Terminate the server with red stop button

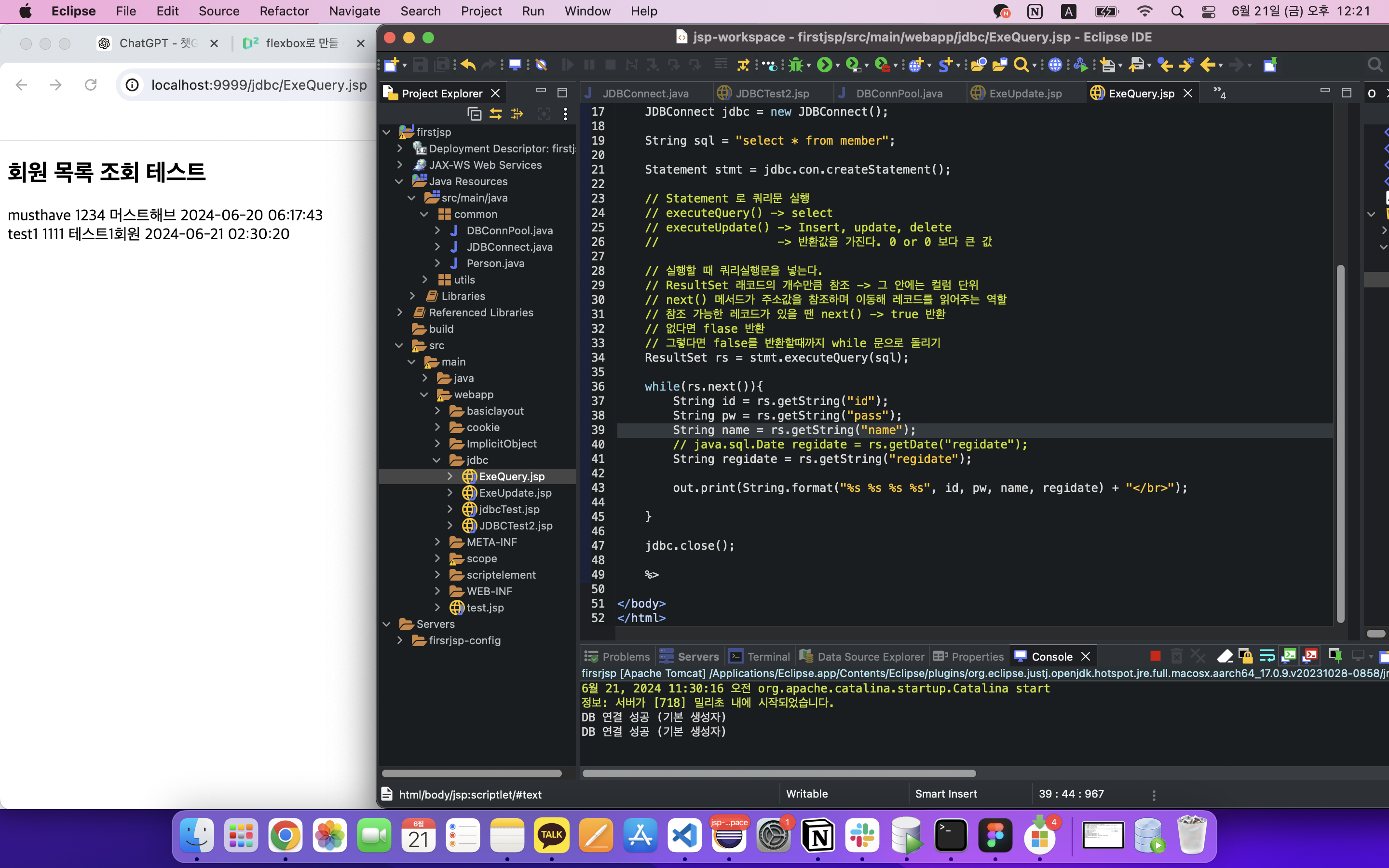click(1156, 656)
